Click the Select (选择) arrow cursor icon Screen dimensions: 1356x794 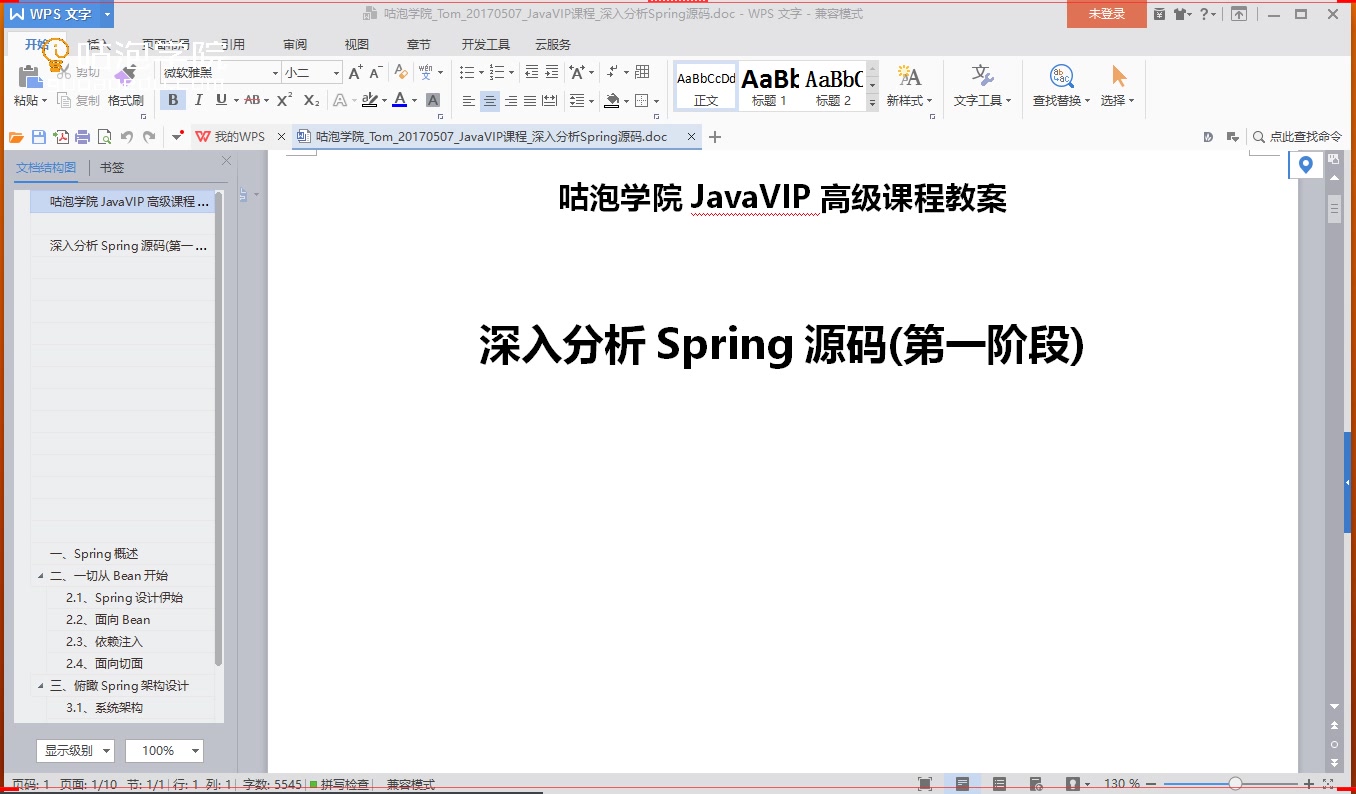(x=1118, y=76)
